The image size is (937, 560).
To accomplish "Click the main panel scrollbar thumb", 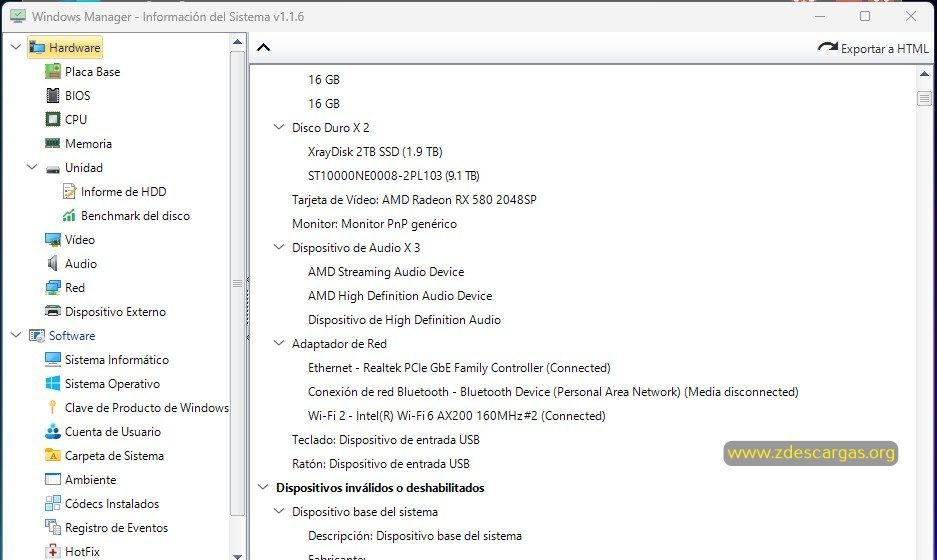I will pyautogui.click(x=924, y=99).
